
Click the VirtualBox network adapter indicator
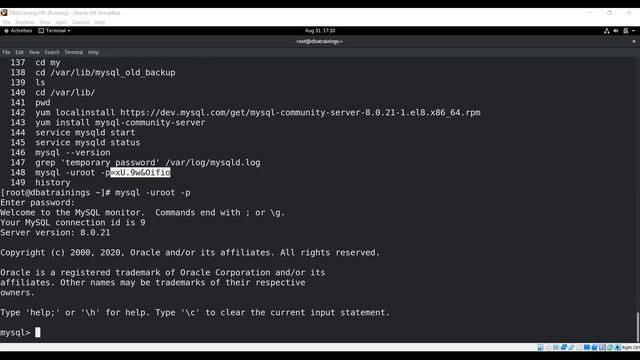click(x=564, y=347)
